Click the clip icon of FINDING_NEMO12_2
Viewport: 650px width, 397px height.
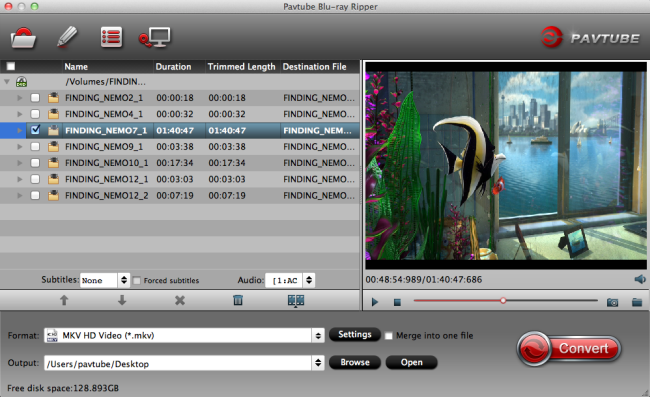pyautogui.click(x=53, y=195)
